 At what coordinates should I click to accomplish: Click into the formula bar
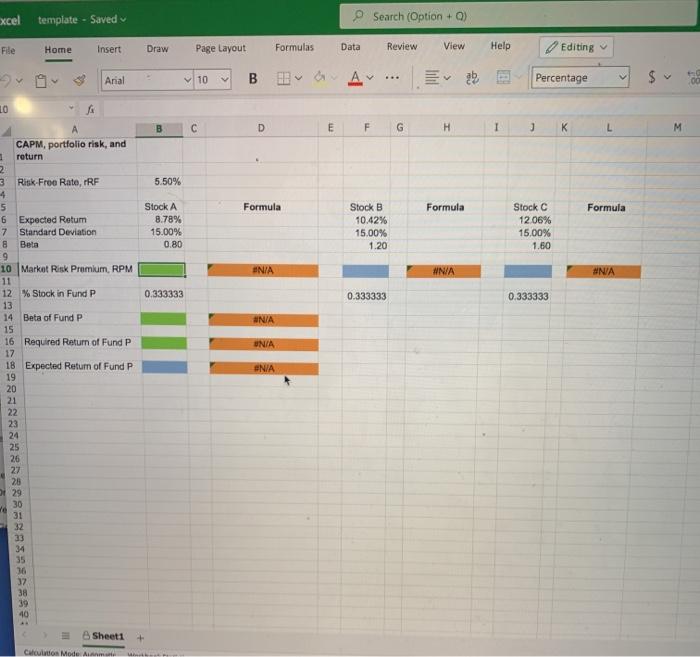click(x=400, y=108)
